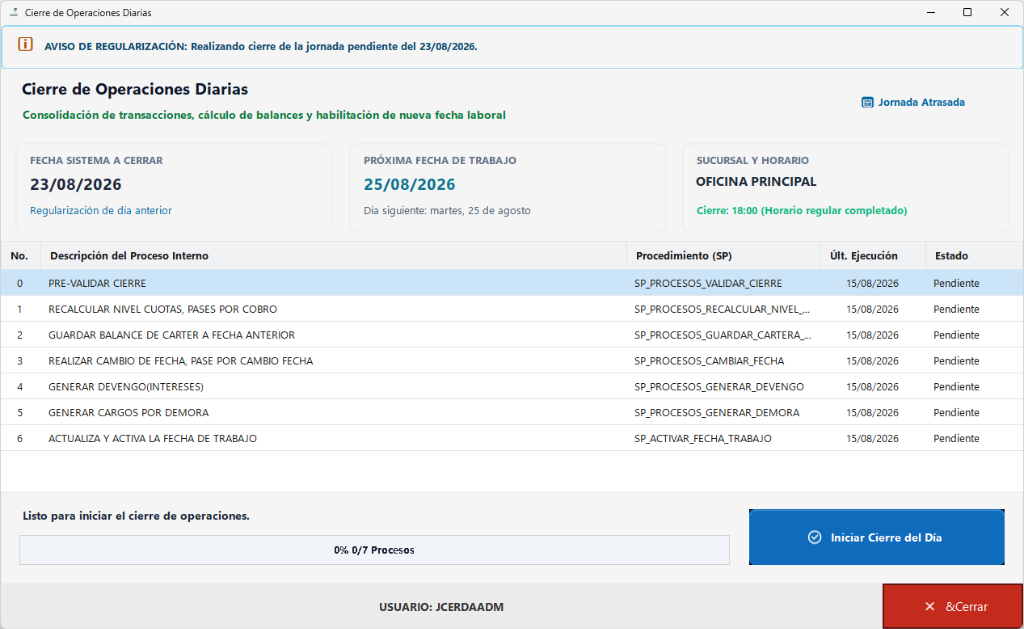Select the GENERAR CARGOS POR DEMORA description

click(129, 412)
